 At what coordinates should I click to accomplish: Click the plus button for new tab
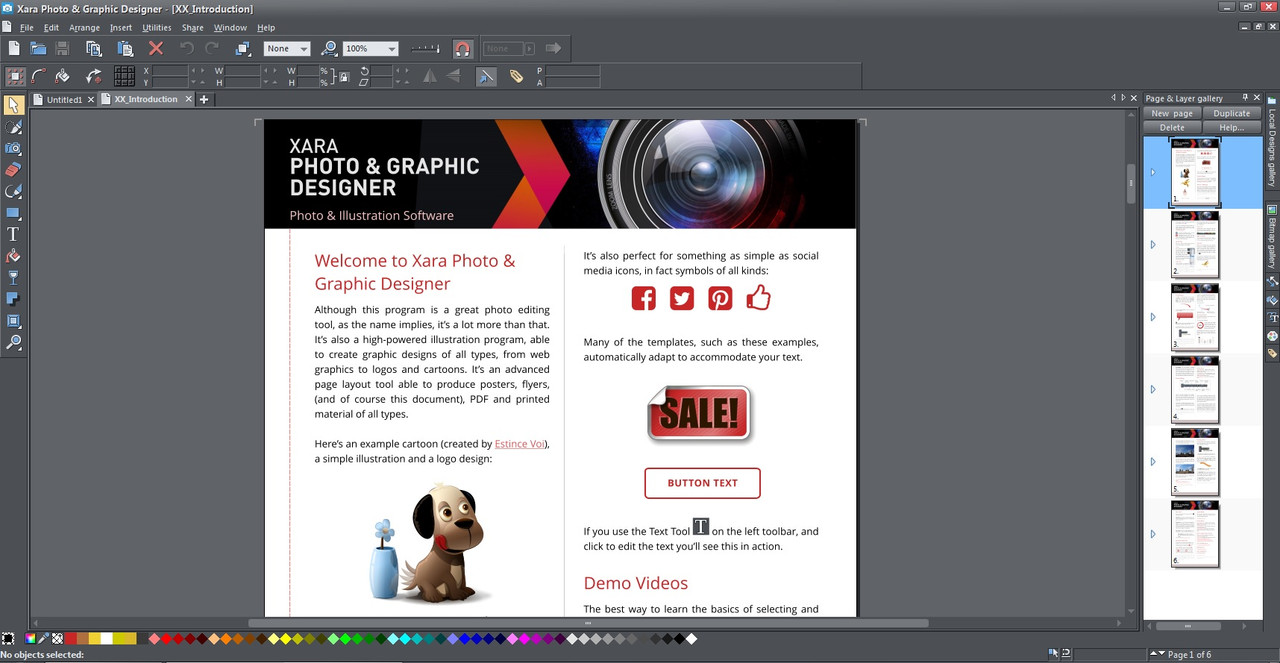(204, 100)
